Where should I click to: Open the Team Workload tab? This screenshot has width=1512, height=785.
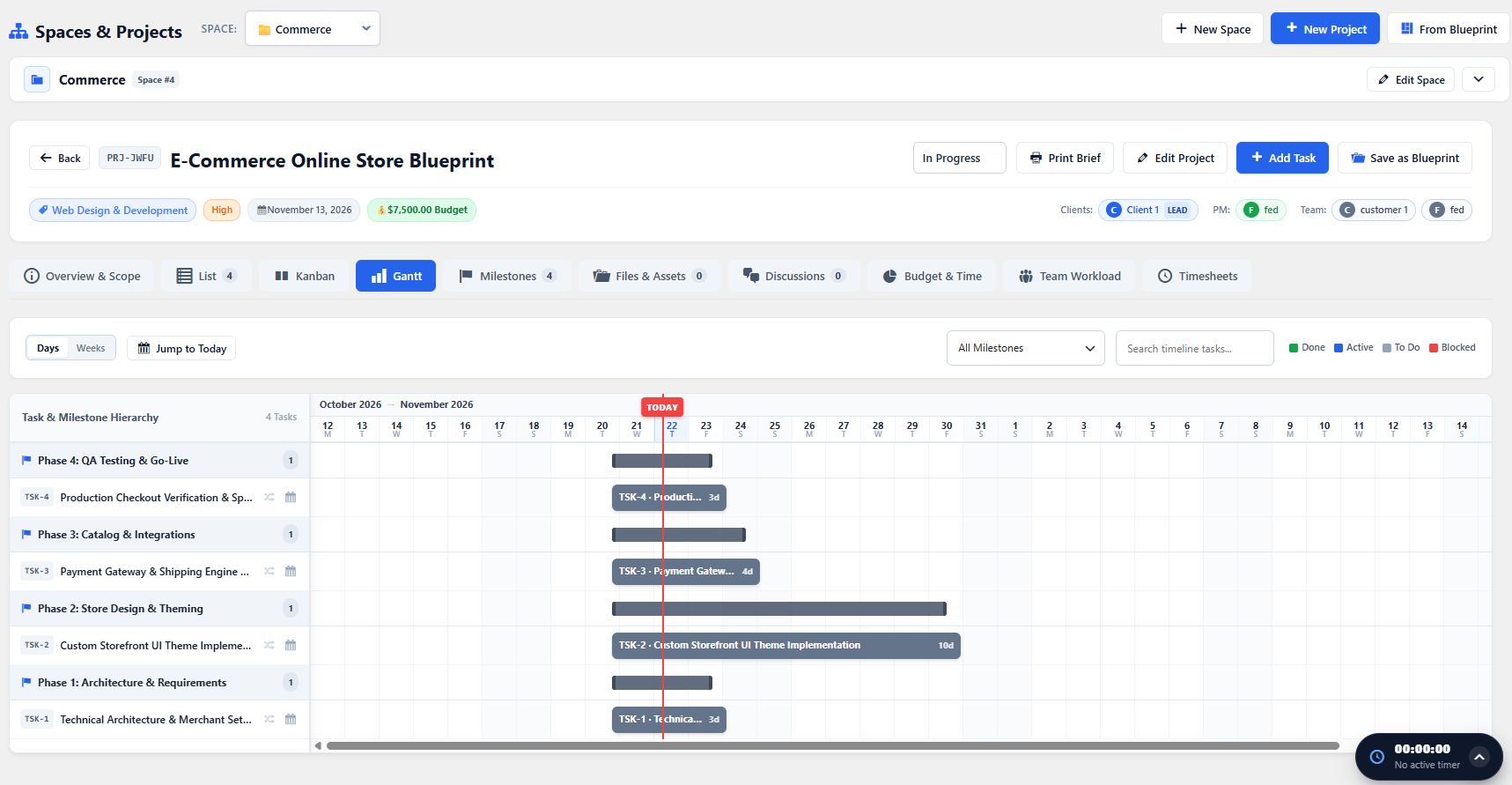(x=1069, y=276)
